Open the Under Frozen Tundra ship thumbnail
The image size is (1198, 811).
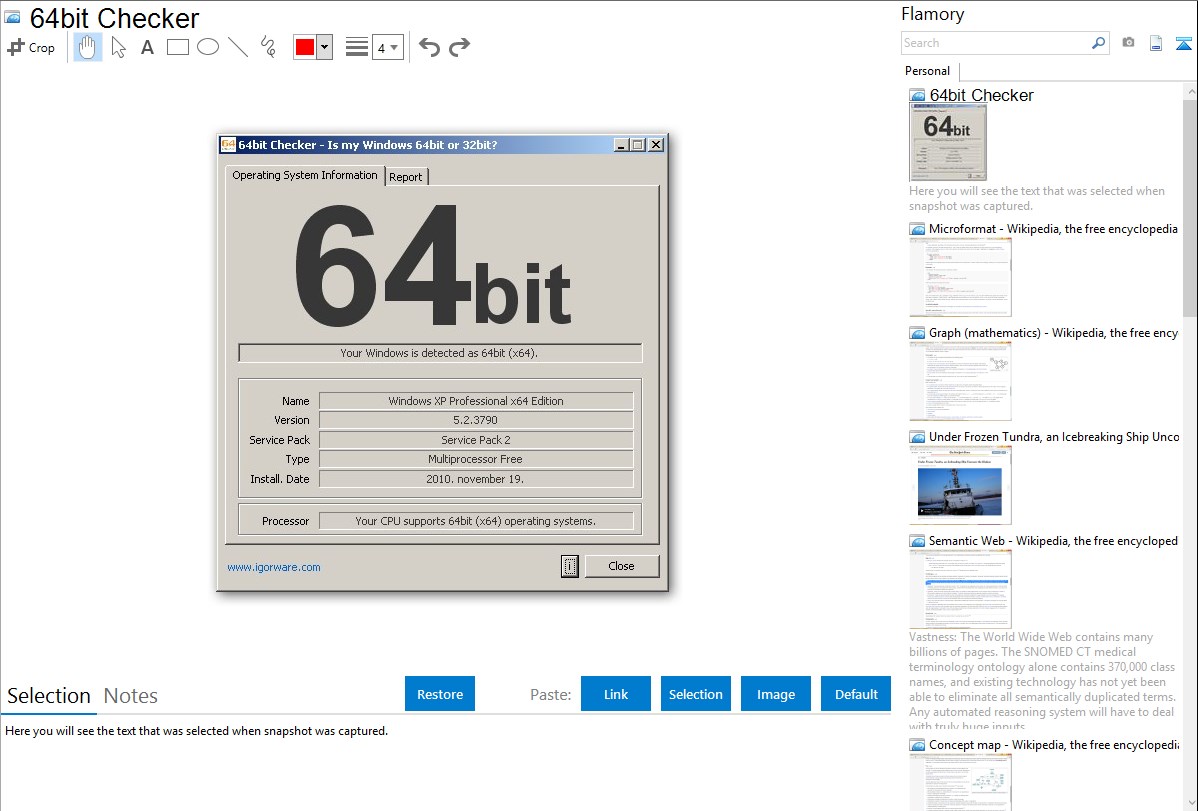(x=960, y=485)
